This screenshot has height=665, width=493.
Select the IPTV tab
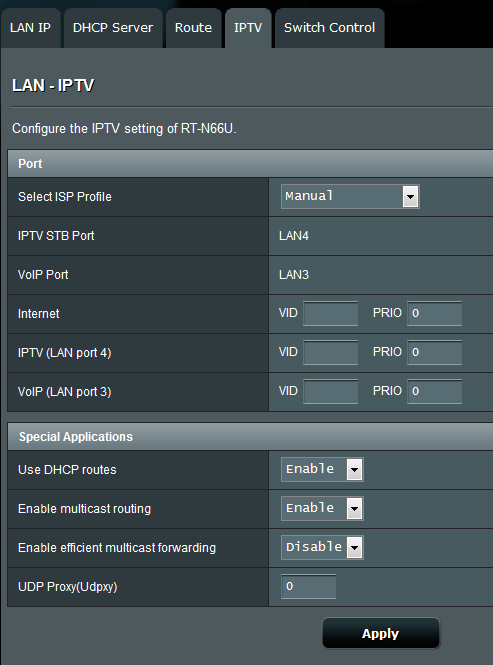248,28
